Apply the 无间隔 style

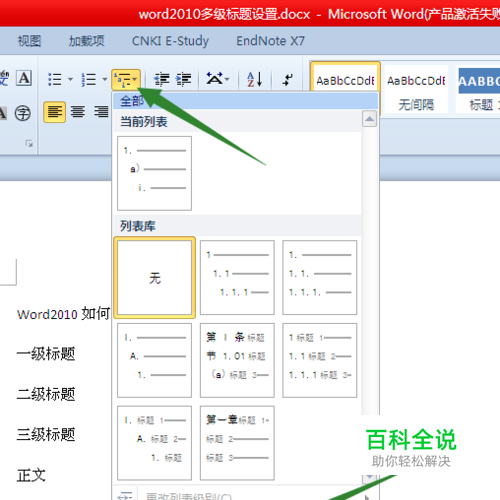click(416, 89)
